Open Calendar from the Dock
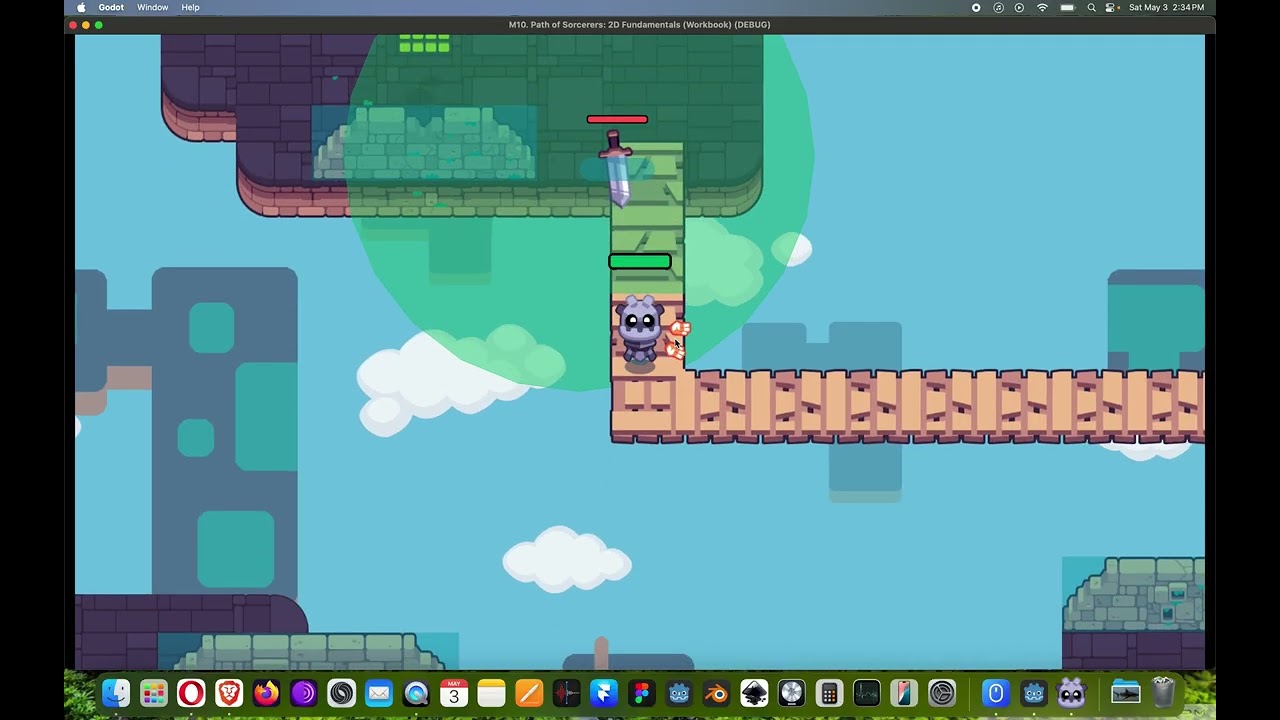The width and height of the screenshot is (1280, 720). pos(454,693)
